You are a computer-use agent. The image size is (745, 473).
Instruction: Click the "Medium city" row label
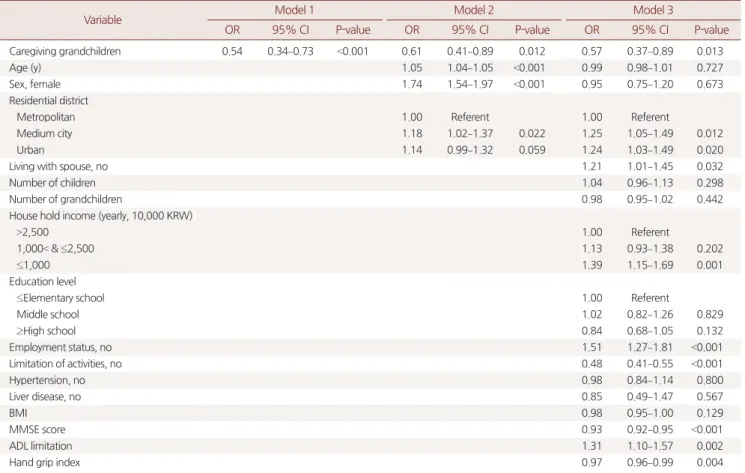(x=44, y=133)
